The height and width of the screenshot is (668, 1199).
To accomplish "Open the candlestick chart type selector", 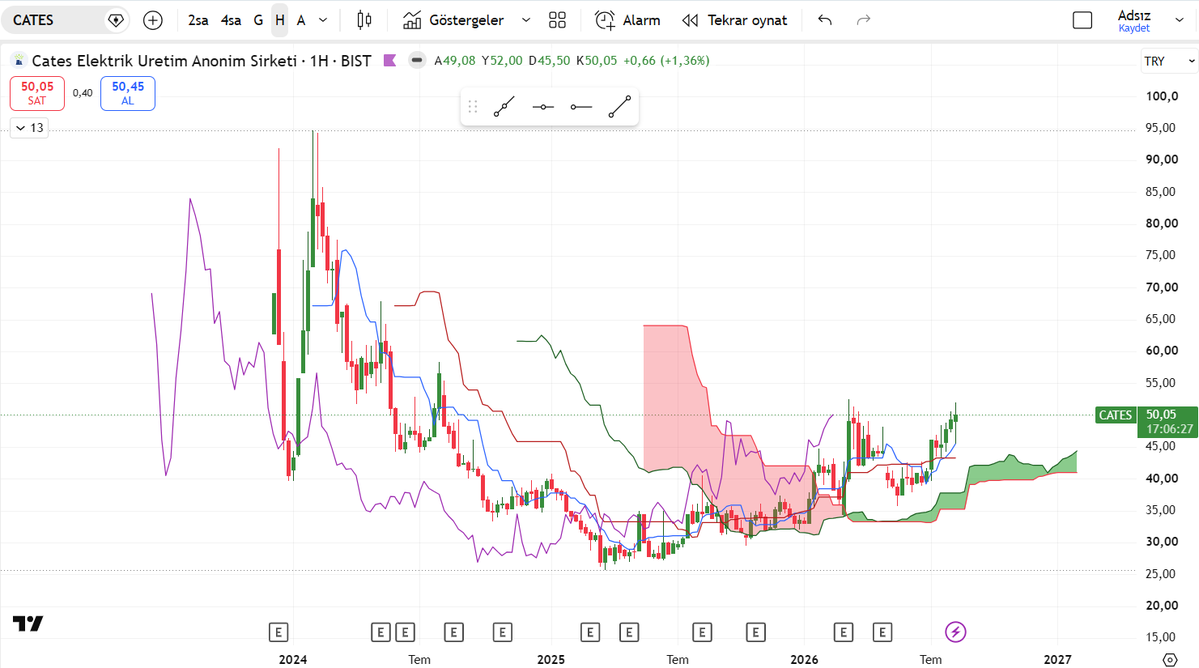I will click(365, 21).
